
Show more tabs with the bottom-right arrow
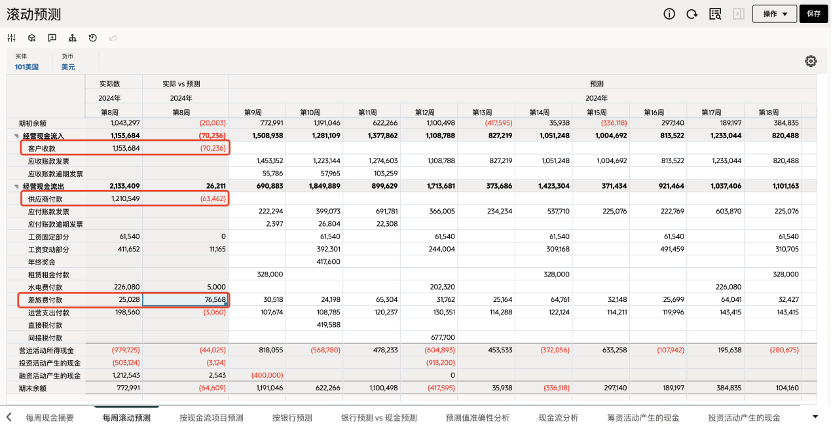point(816,417)
